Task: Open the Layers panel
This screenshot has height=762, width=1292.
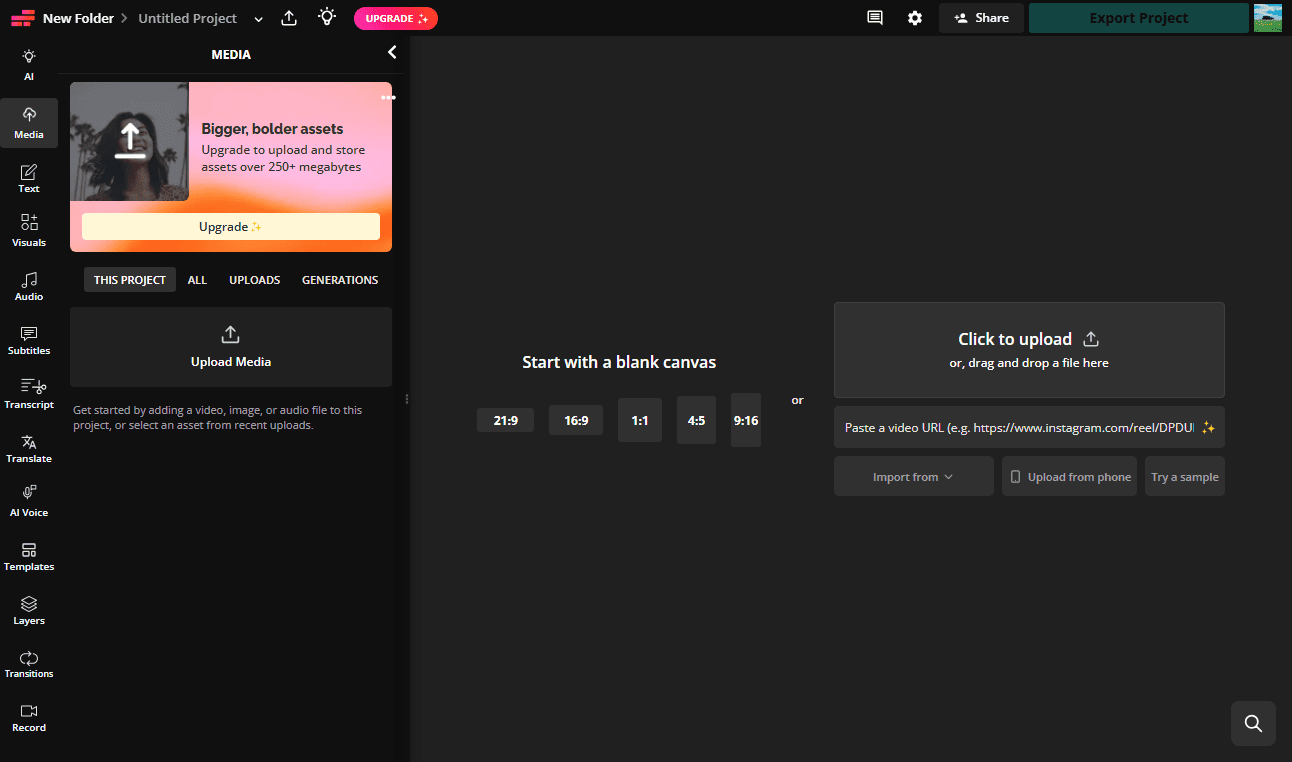Action: [x=29, y=610]
